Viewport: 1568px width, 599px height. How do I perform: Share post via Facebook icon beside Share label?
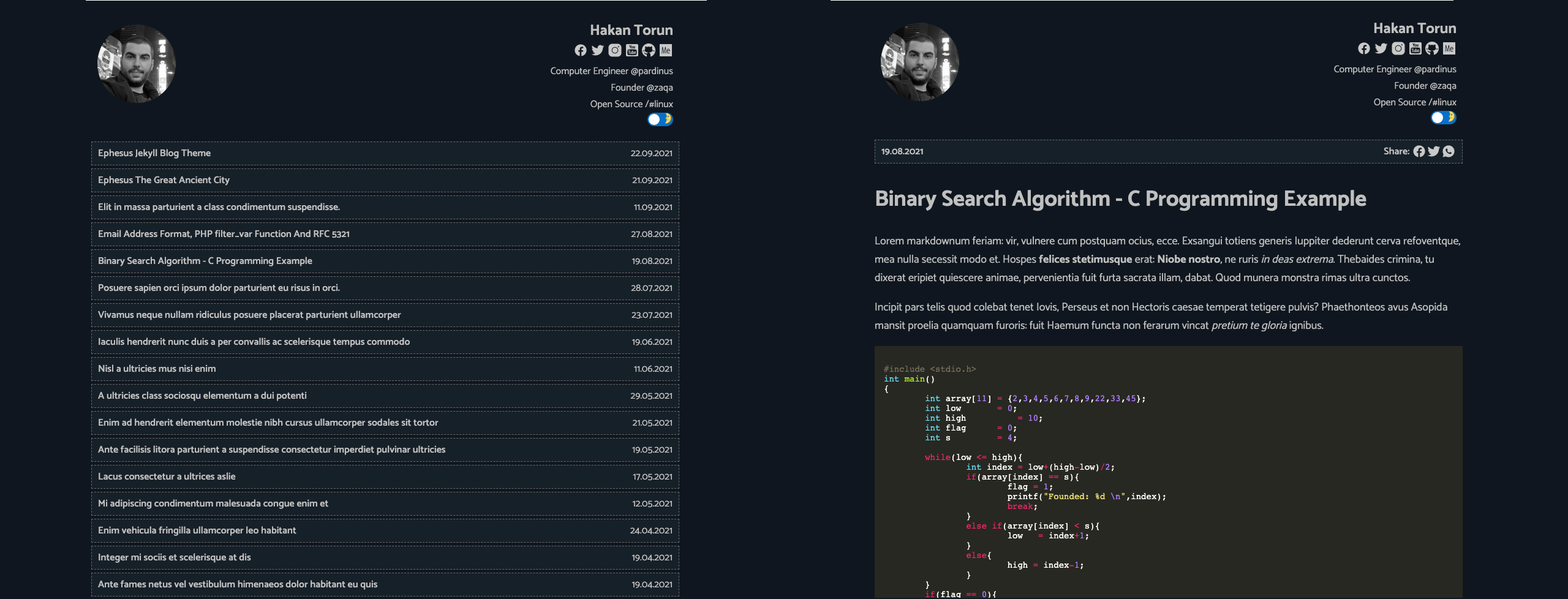tap(1419, 152)
